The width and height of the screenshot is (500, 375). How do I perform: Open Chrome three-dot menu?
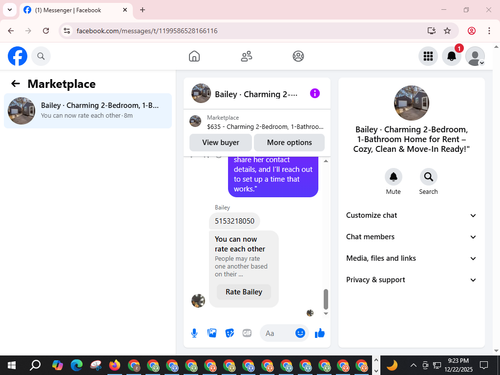pos(489,31)
